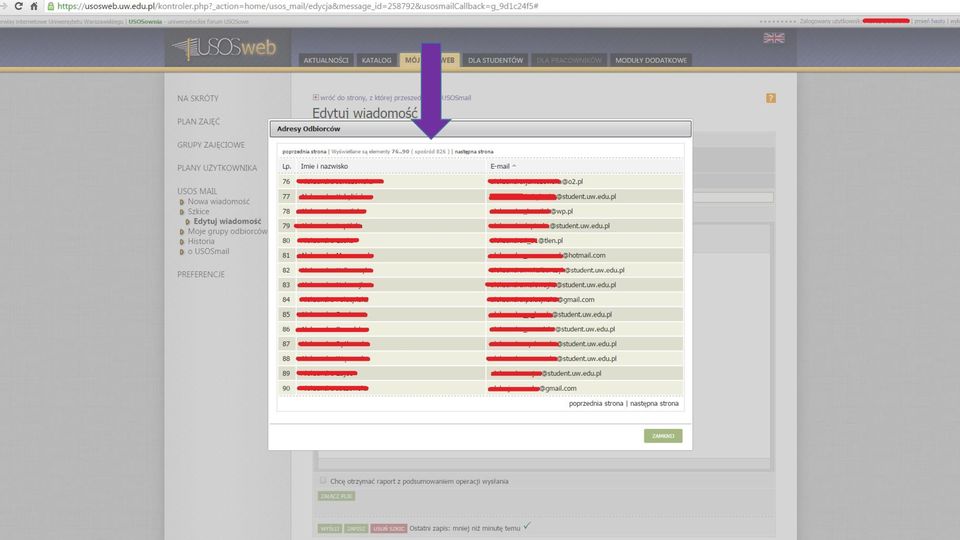
Task: Click the @wp.pl email in row 78
Action: [x=531, y=211]
